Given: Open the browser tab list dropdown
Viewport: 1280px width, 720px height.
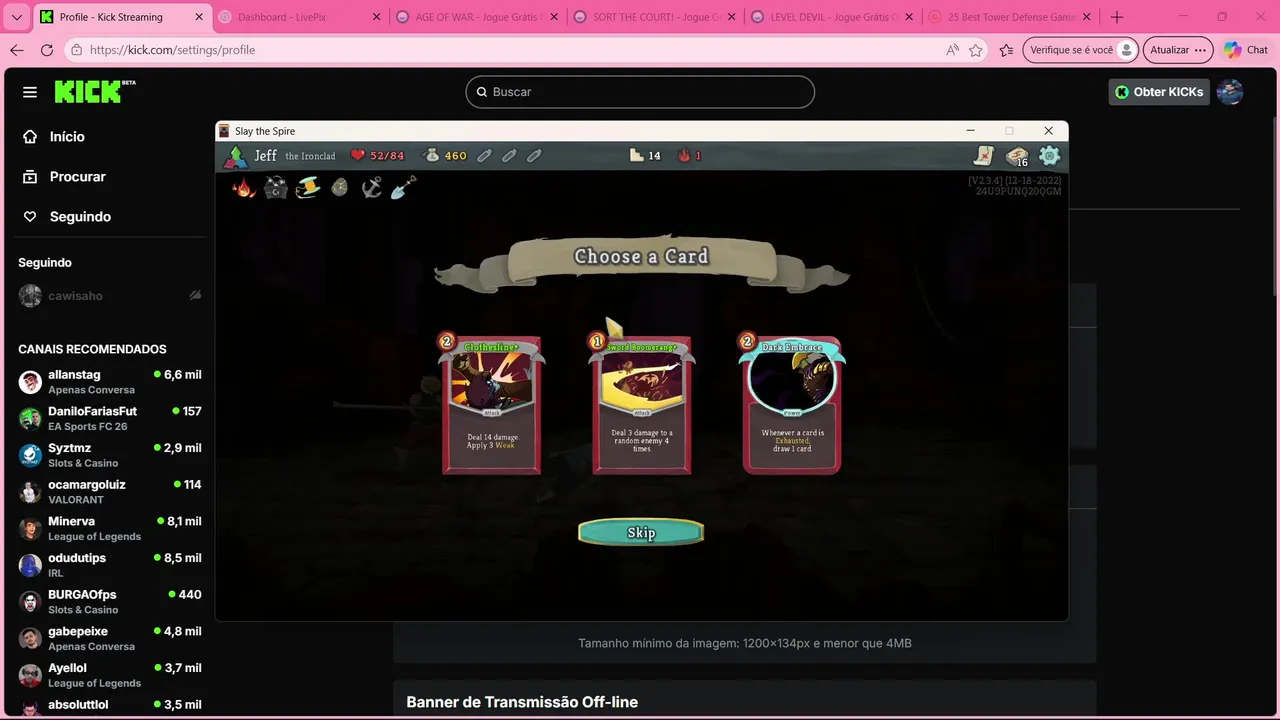Looking at the screenshot, I should (16, 17).
